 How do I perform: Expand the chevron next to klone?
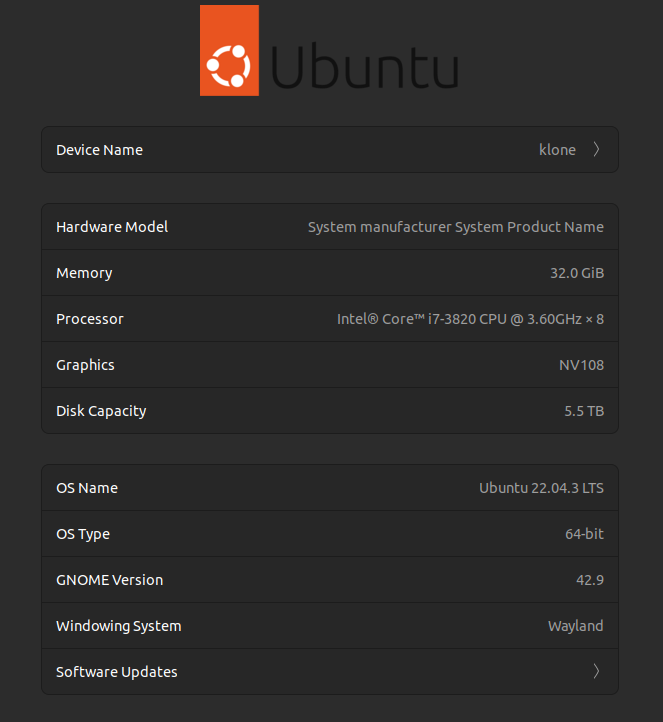[x=597, y=150]
